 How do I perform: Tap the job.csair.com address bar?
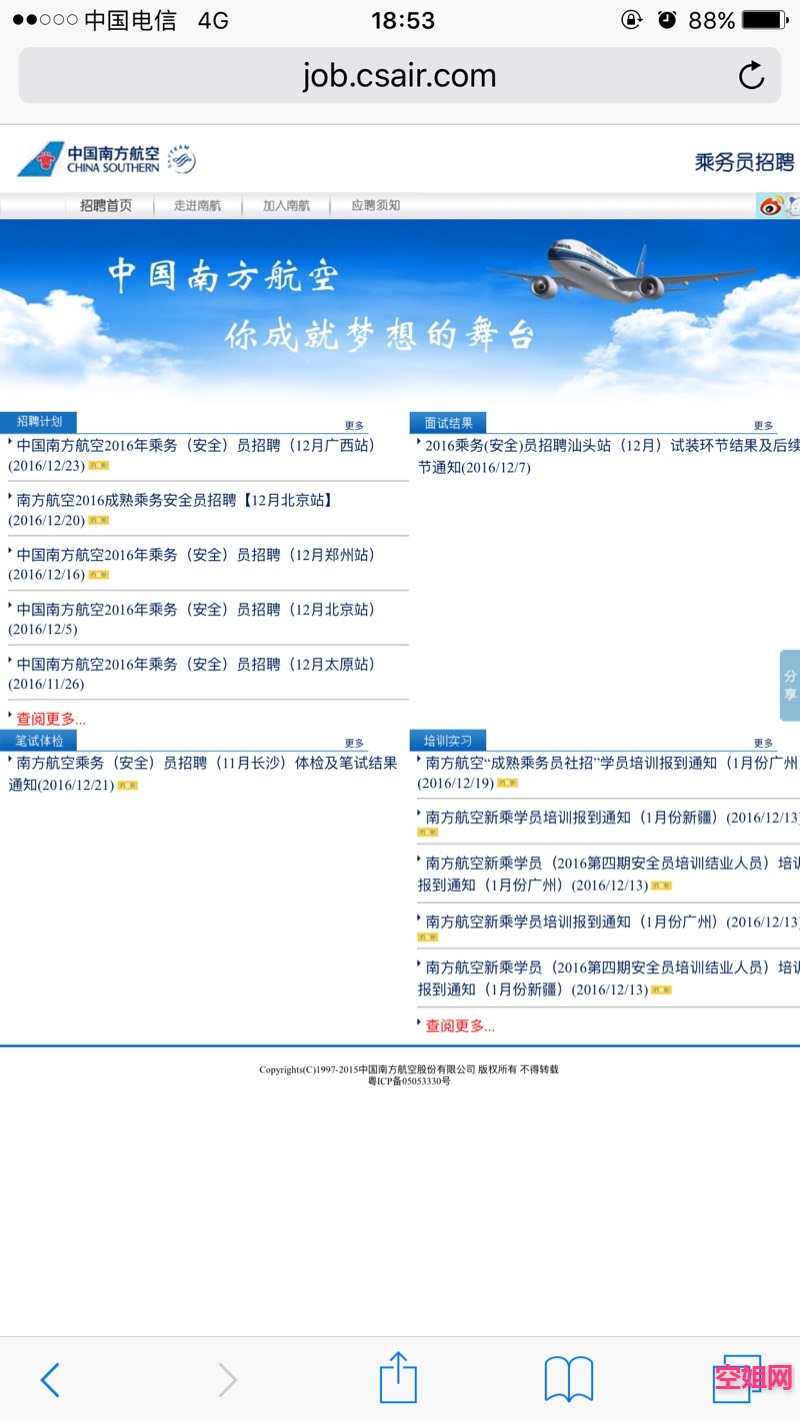point(400,75)
